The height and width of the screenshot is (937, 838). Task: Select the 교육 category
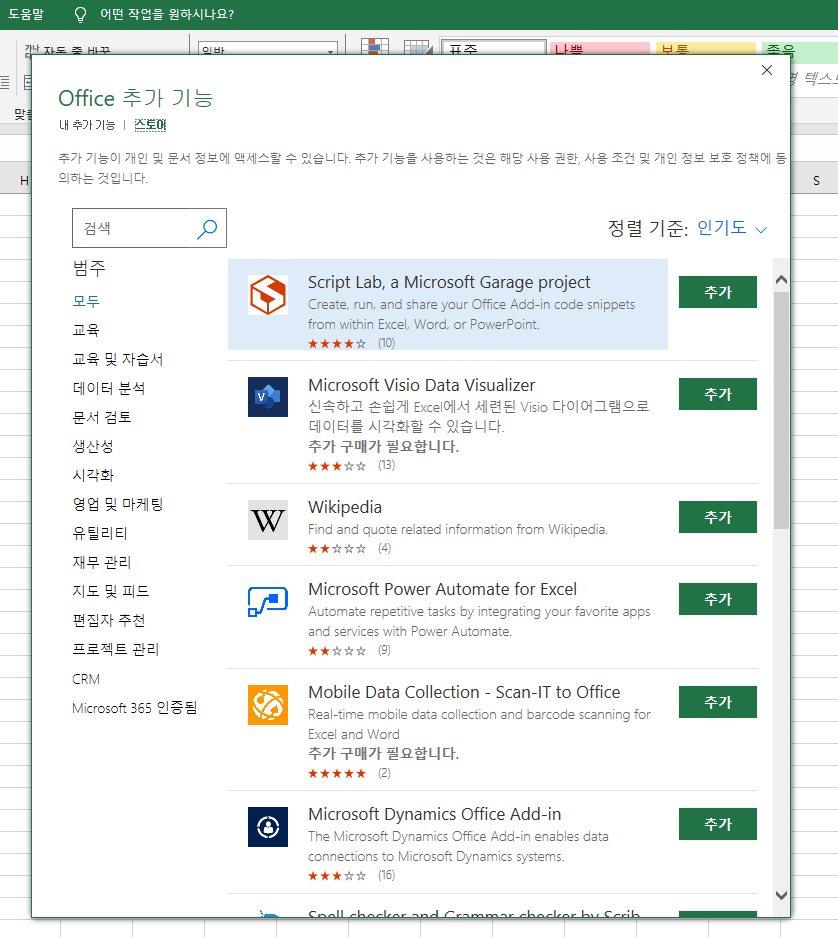pyautogui.click(x=86, y=330)
